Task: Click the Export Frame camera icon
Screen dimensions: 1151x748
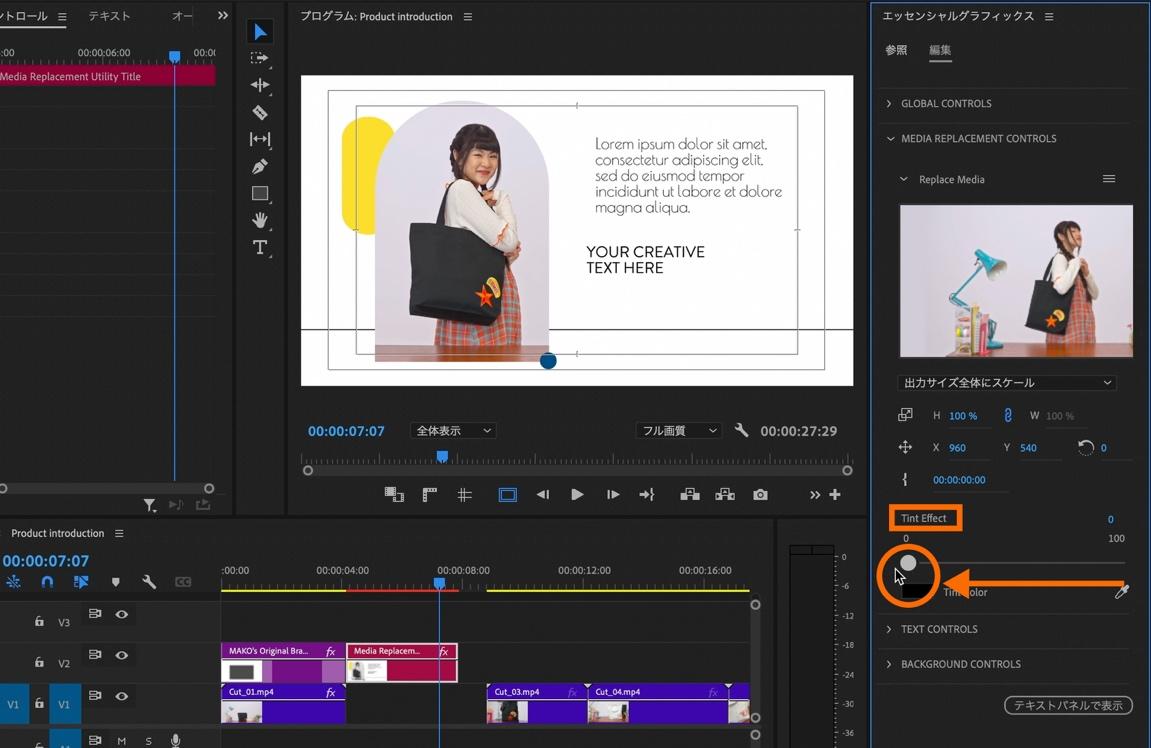Action: point(760,494)
